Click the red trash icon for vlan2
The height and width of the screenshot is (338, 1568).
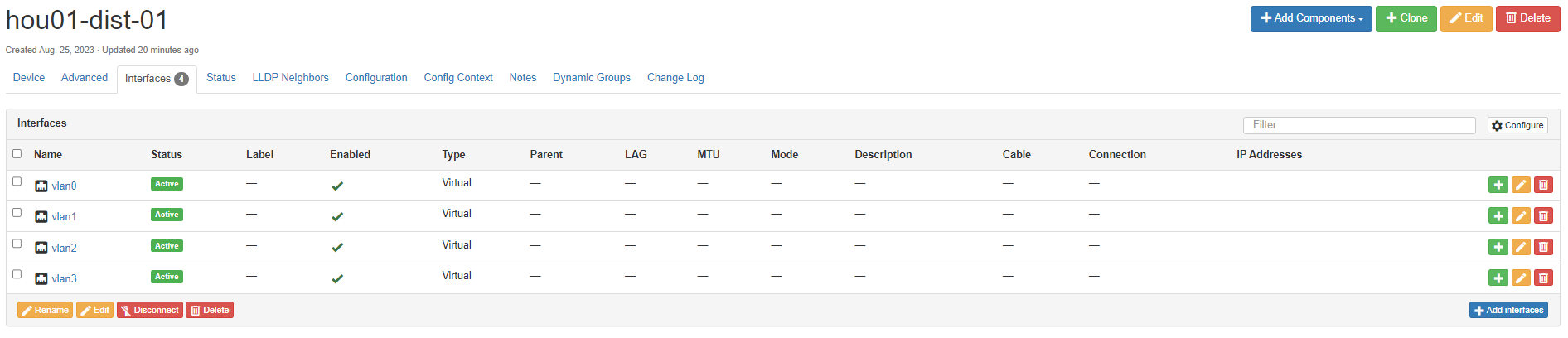tap(1543, 247)
